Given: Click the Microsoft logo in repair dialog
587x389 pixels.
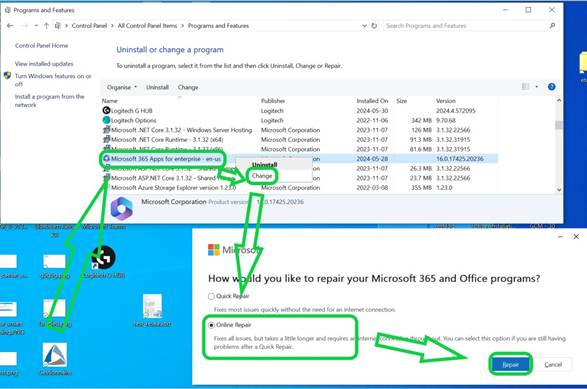Looking at the screenshot, I should 214,250.
